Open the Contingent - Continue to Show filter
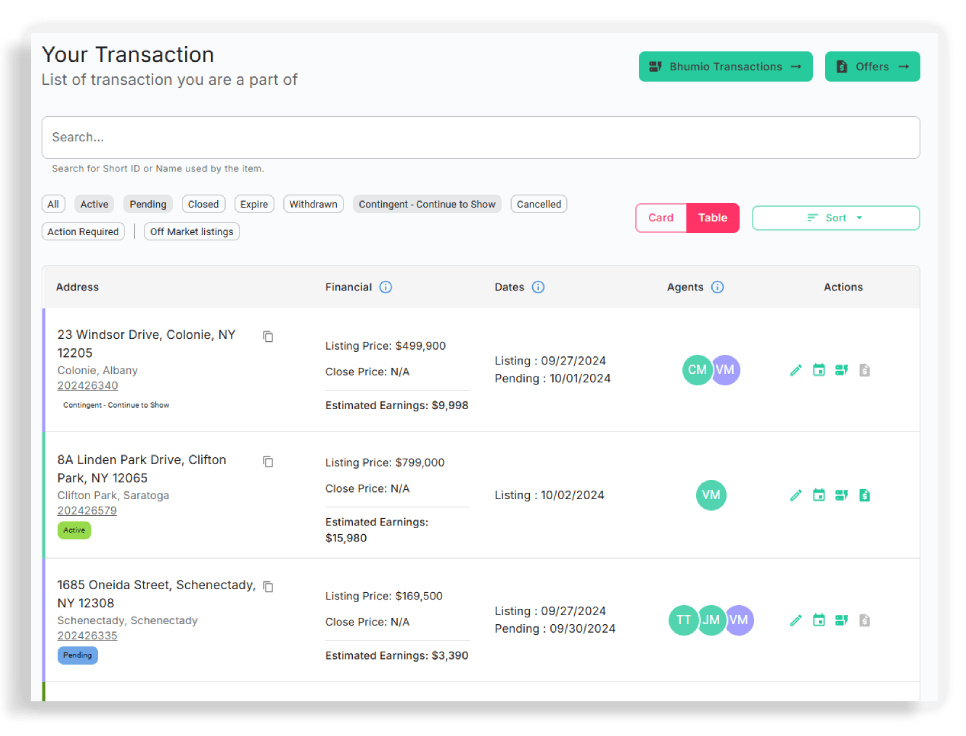Screen dimensions: 966x736 click(x=427, y=203)
